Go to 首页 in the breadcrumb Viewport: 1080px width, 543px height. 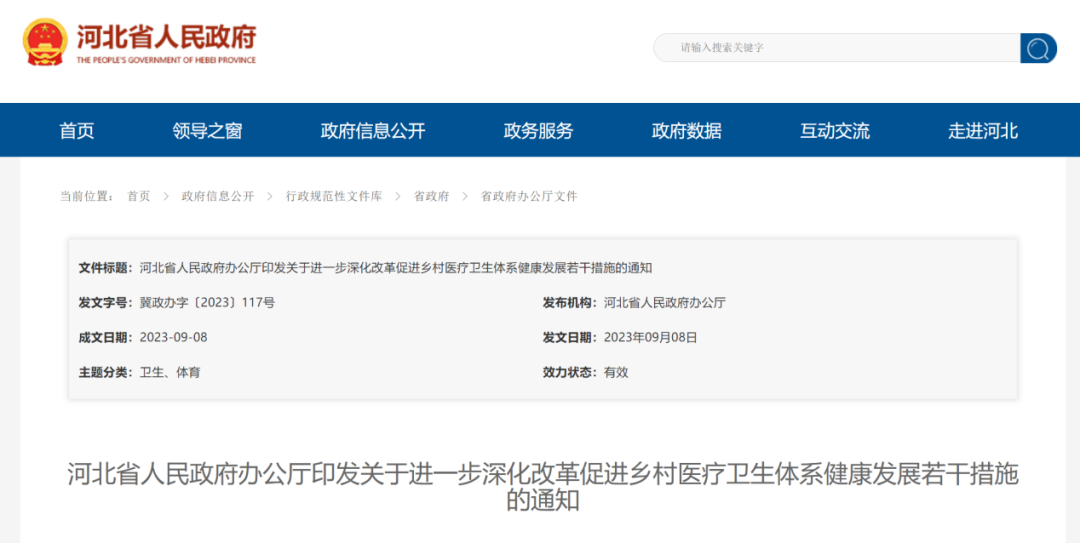[138, 196]
